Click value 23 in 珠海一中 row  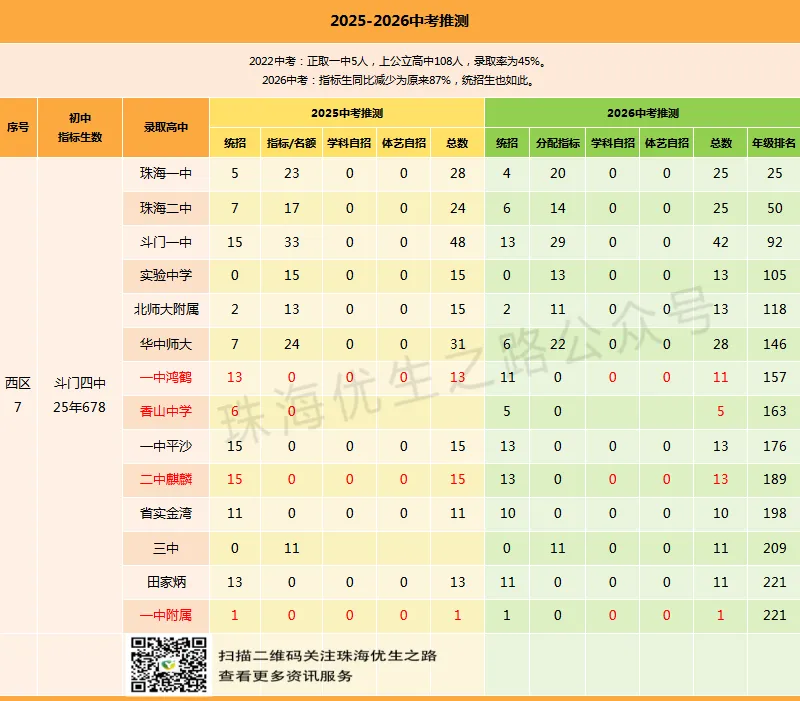[x=291, y=173]
